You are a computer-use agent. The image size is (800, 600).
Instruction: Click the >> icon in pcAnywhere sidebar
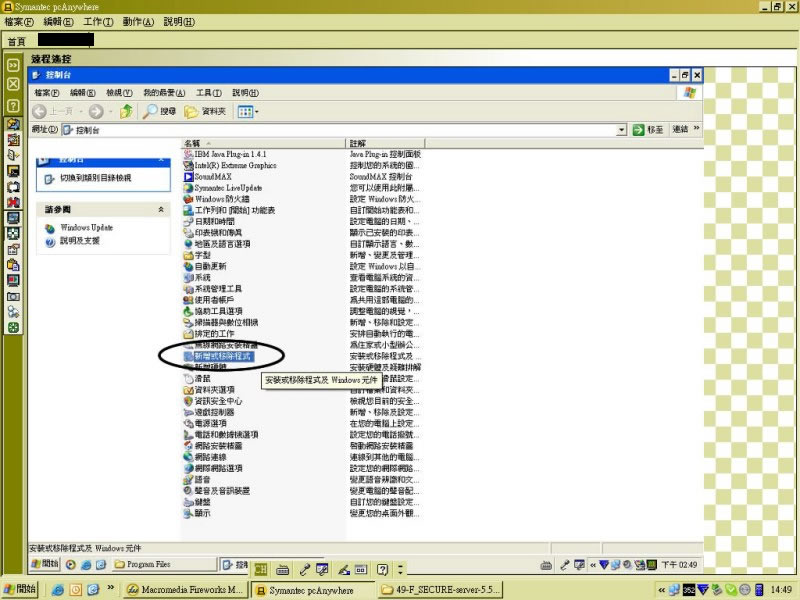click(x=13, y=65)
